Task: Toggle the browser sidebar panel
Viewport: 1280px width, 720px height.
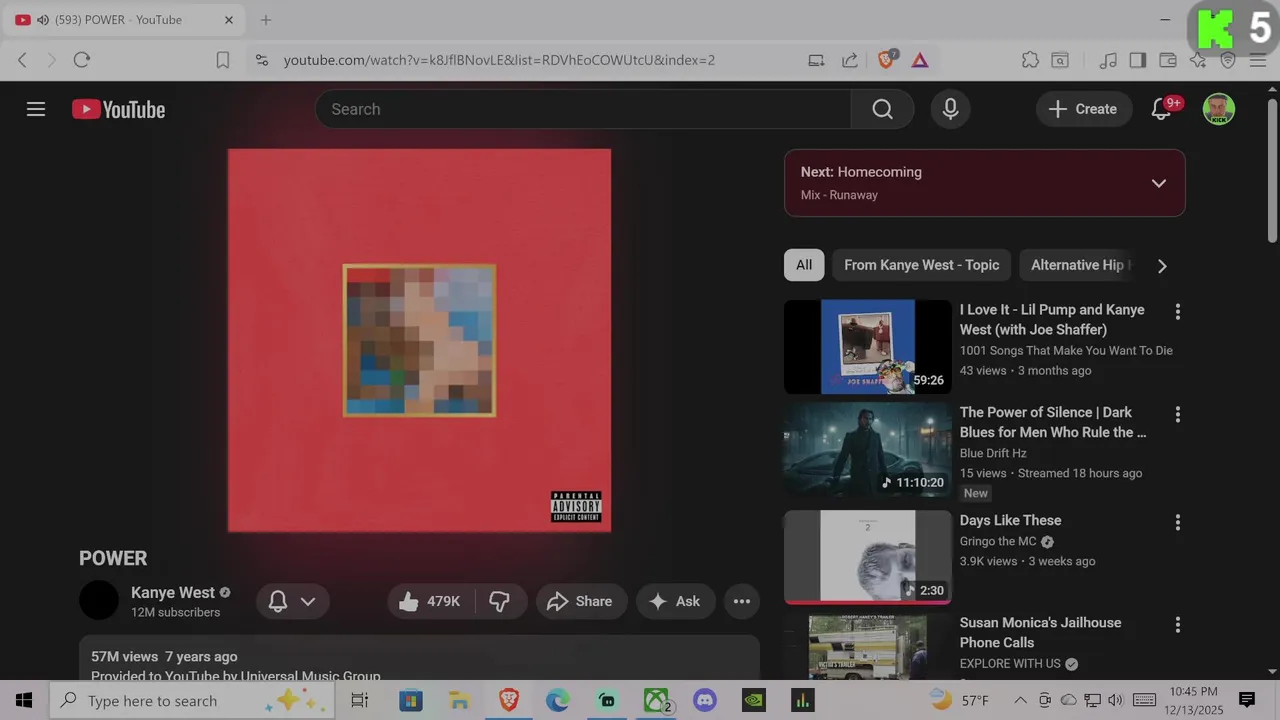Action: coord(1137,60)
